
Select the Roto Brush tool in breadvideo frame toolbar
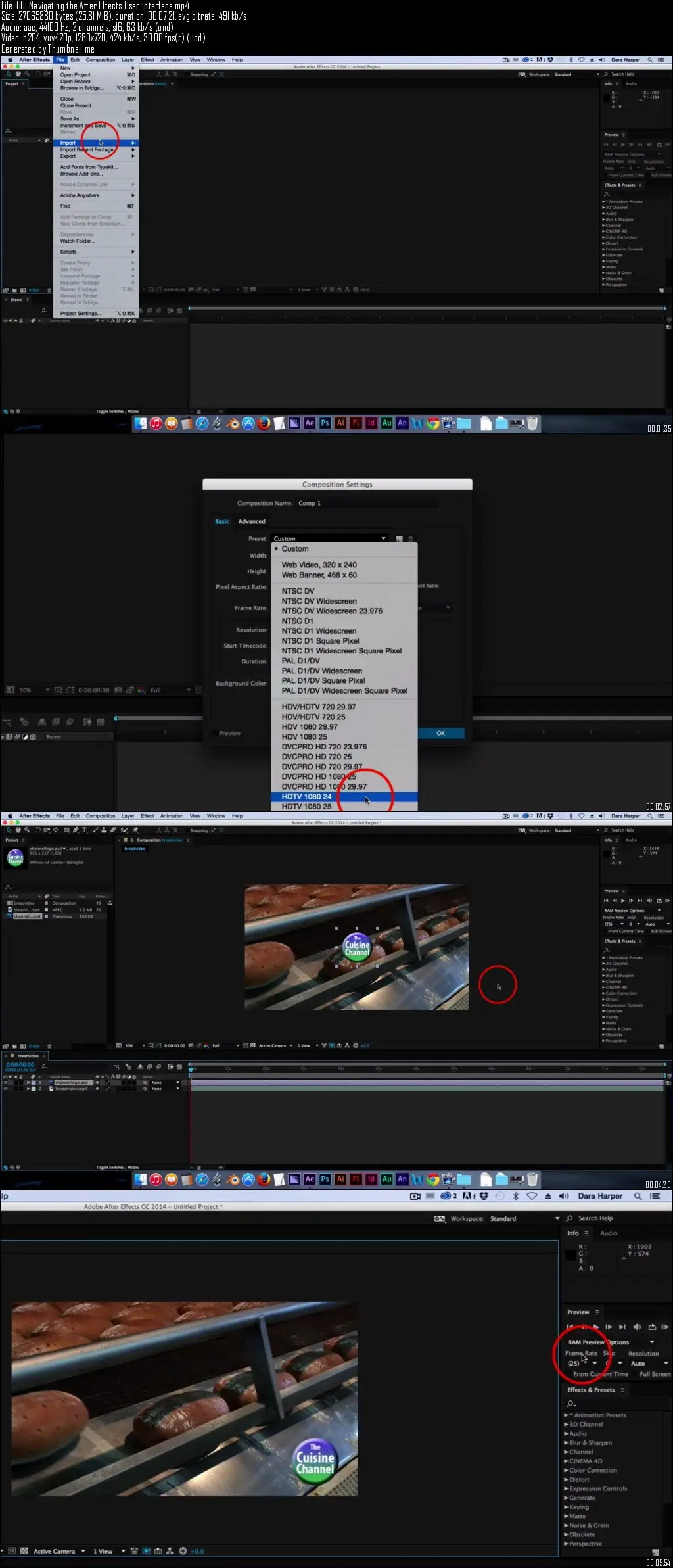coord(124,830)
